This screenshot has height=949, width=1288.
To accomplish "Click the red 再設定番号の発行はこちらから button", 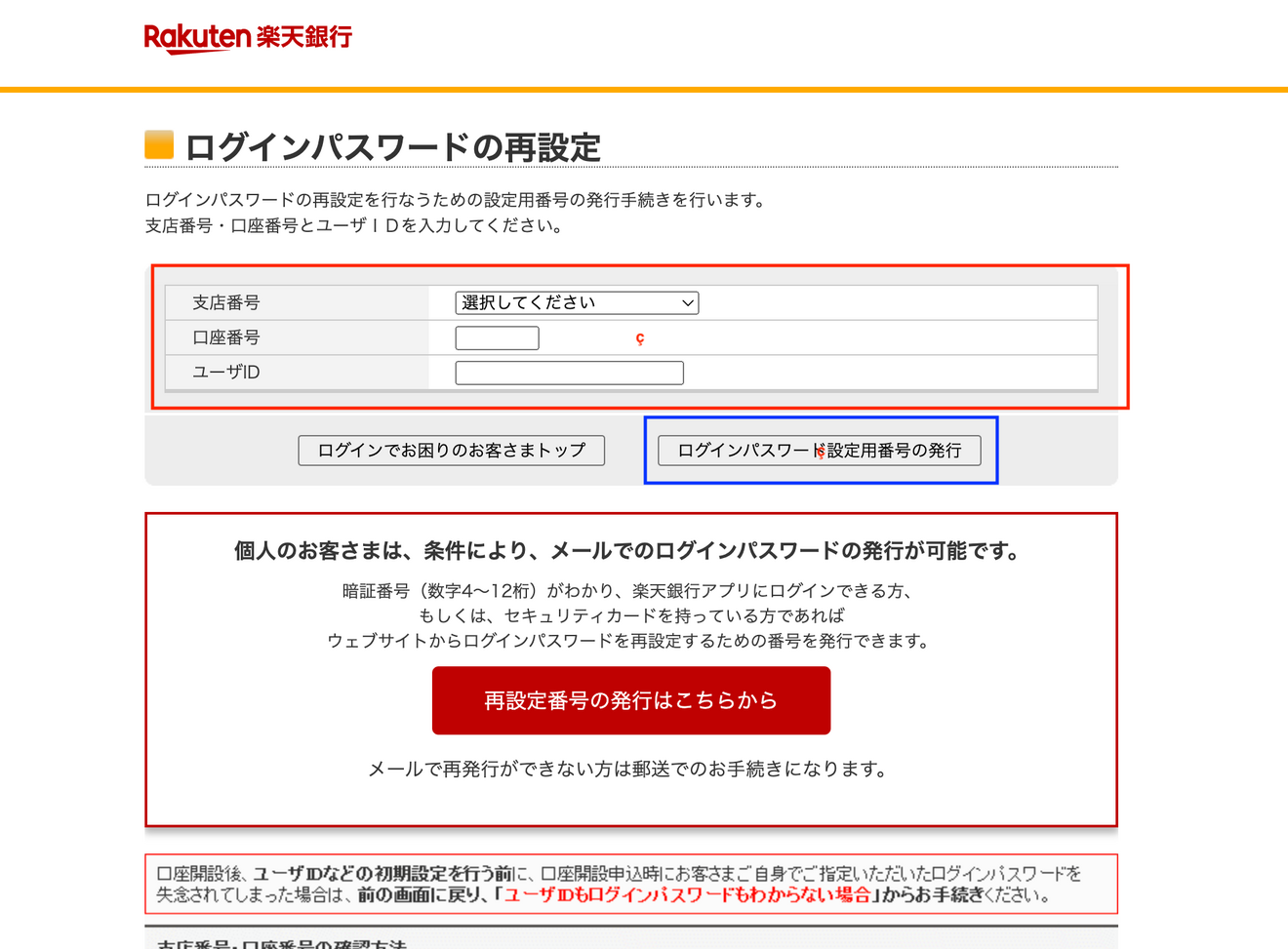I will tap(631, 700).
